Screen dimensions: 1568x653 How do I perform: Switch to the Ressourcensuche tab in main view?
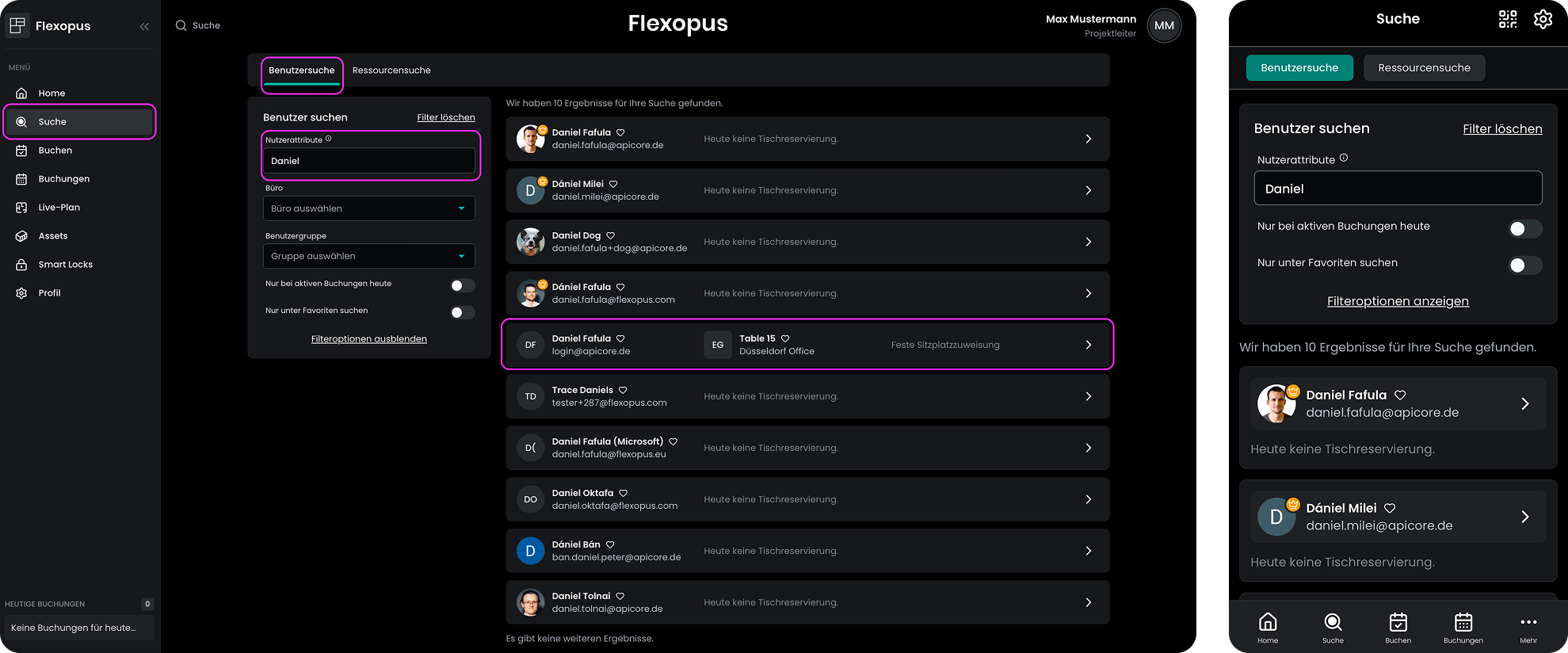[x=391, y=71]
